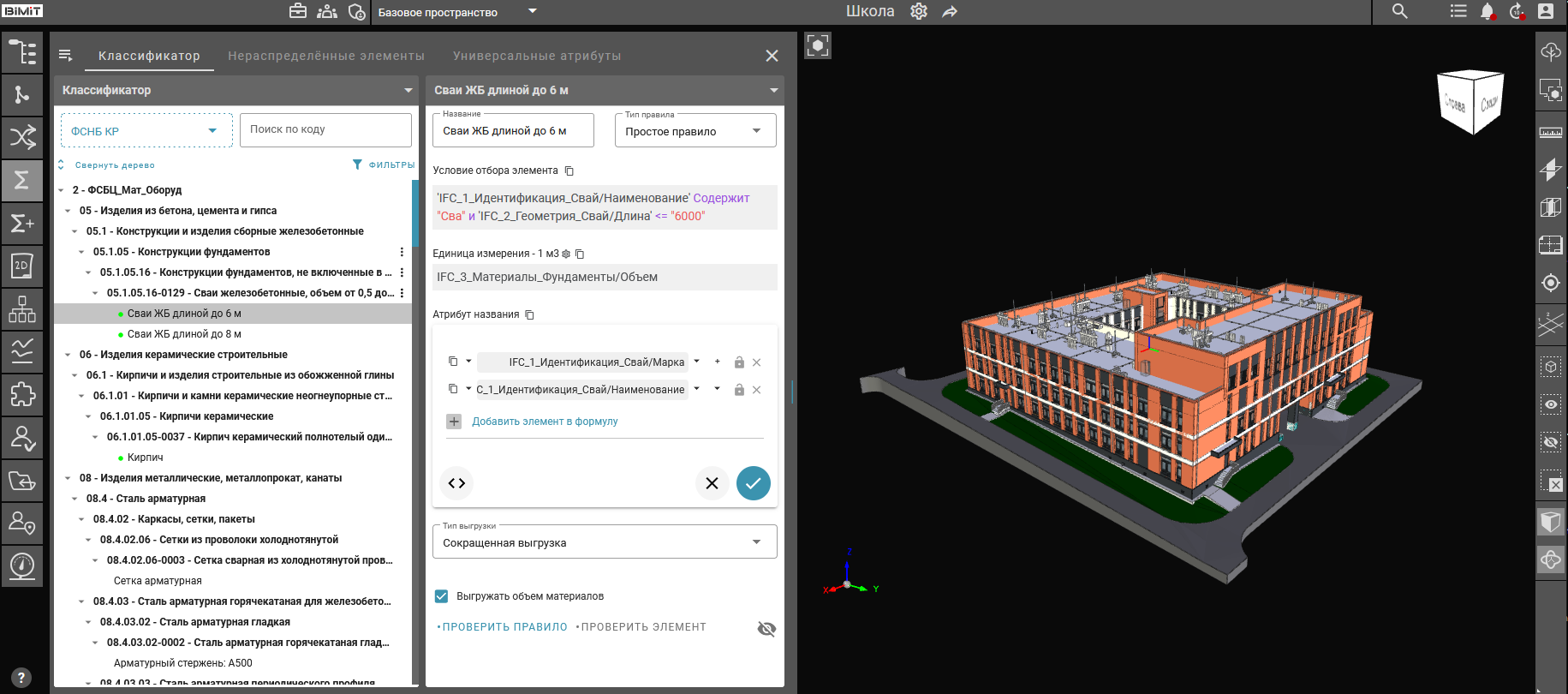
Task: Open the 2D drawing view icon
Action: pos(22,266)
